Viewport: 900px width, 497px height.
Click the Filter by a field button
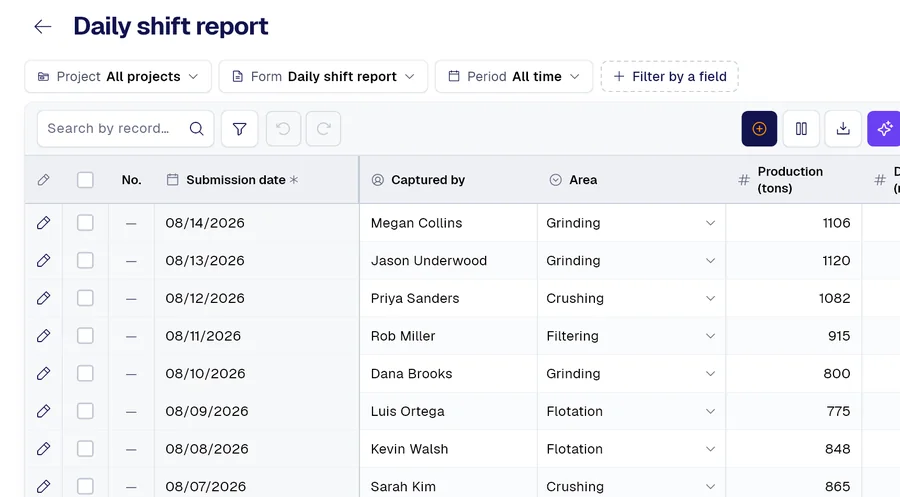click(669, 76)
